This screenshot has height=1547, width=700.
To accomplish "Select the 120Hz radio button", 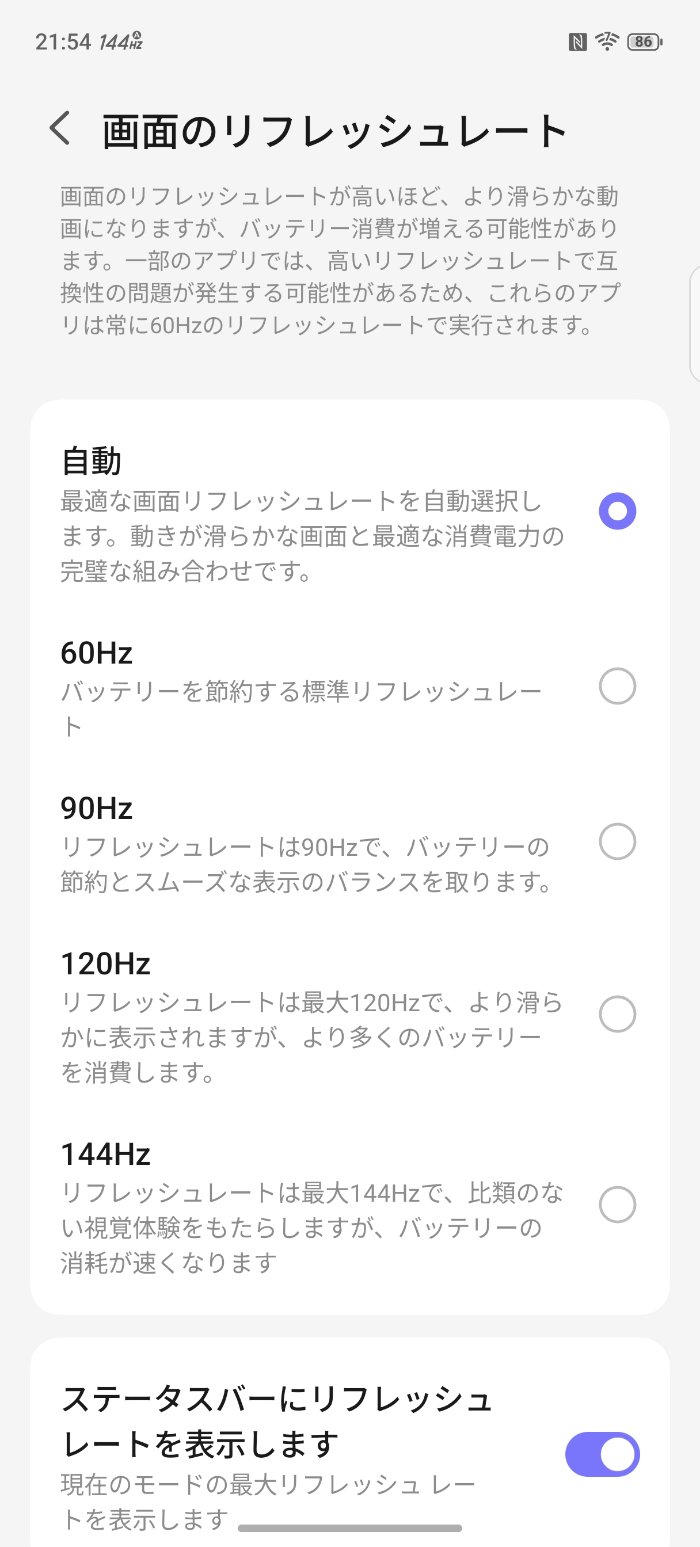I will pos(617,1014).
